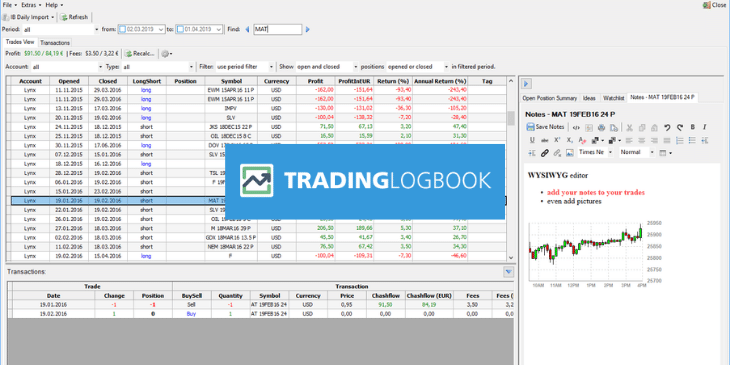The image size is (730, 365).
Task: Save the trade notes with Save Notes
Action: coord(545,127)
